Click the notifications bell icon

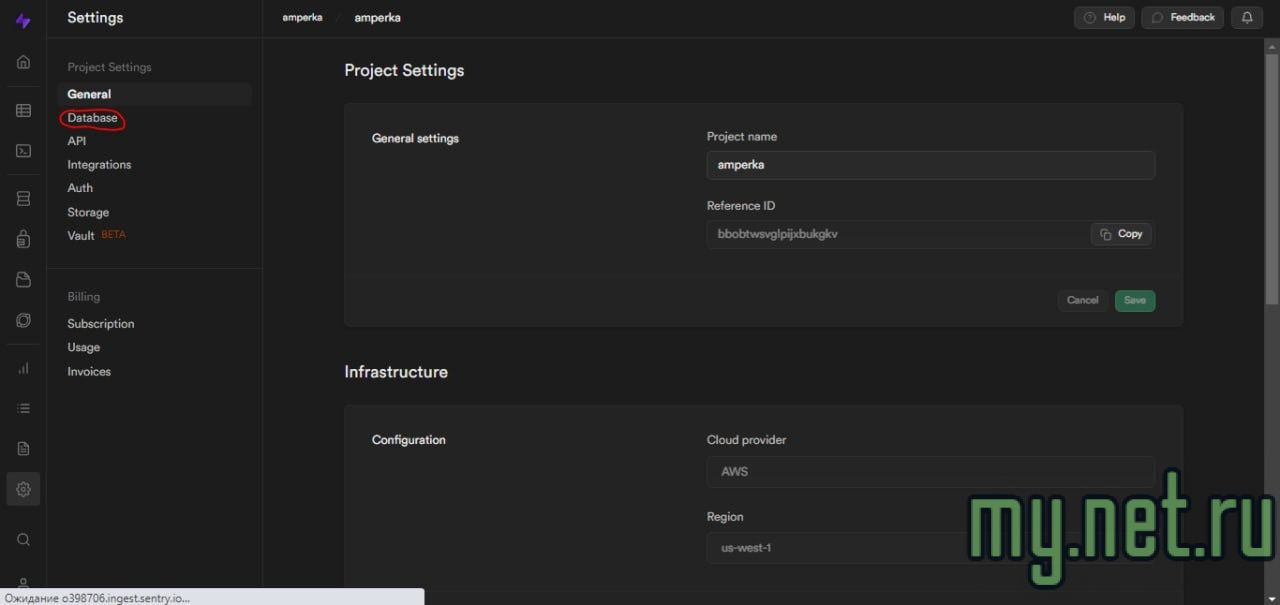coord(1246,18)
